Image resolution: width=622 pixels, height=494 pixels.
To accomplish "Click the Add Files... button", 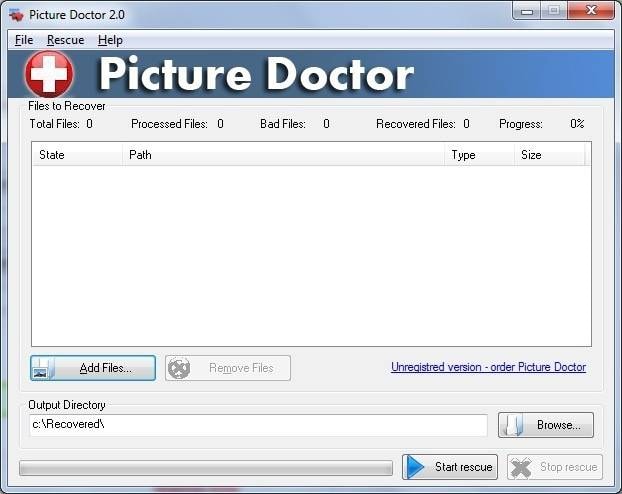I will 93,368.
